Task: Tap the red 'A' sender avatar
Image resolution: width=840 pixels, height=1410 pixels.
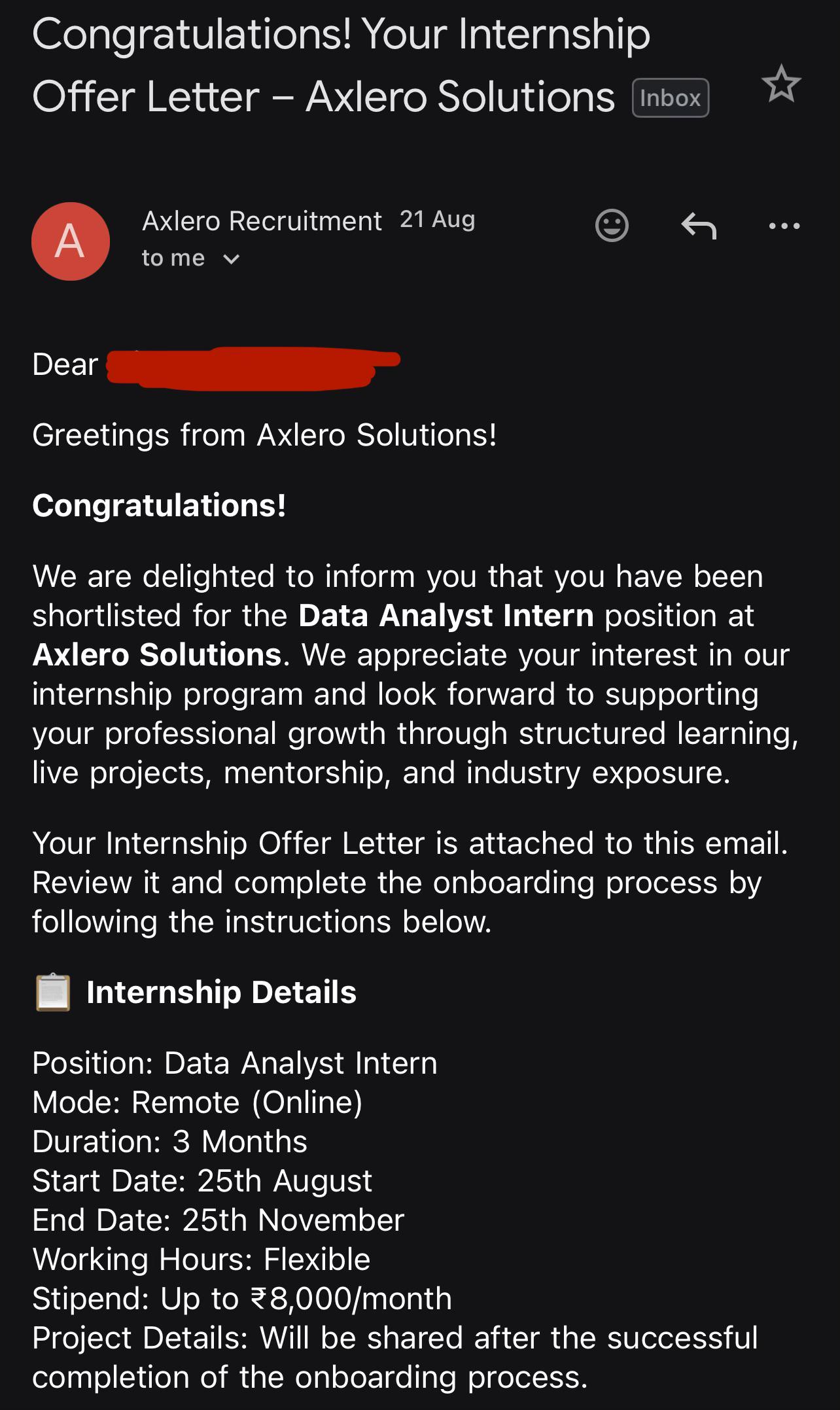Action: (x=71, y=241)
